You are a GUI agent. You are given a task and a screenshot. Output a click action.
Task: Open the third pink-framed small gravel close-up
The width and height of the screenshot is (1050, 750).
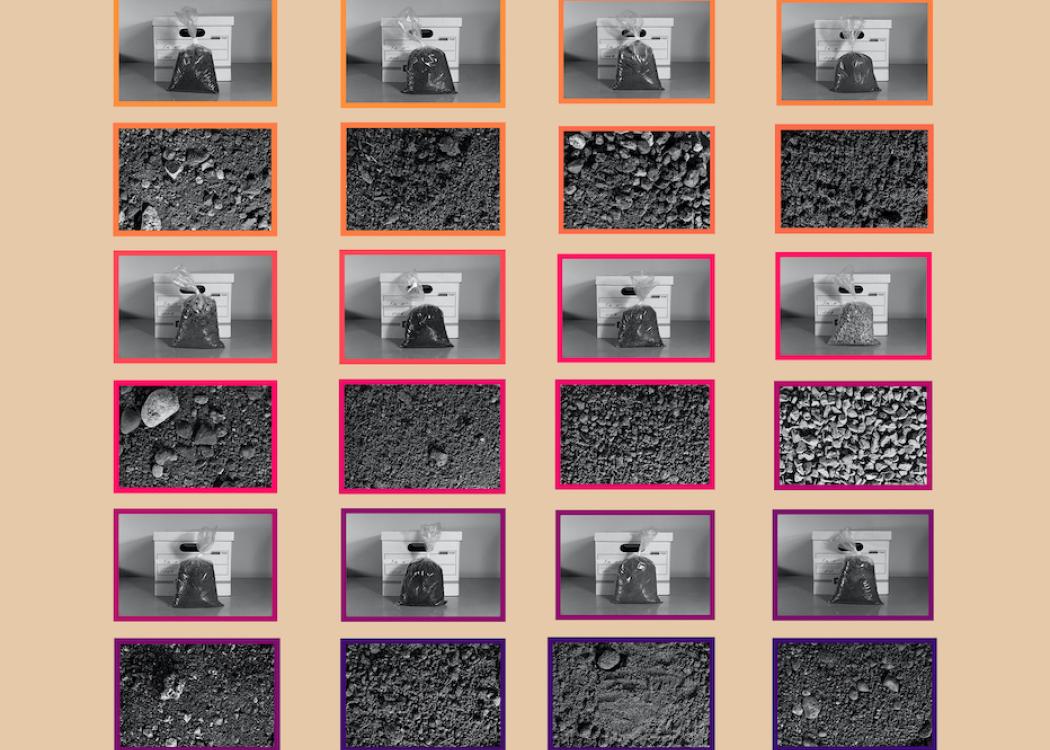(635, 435)
